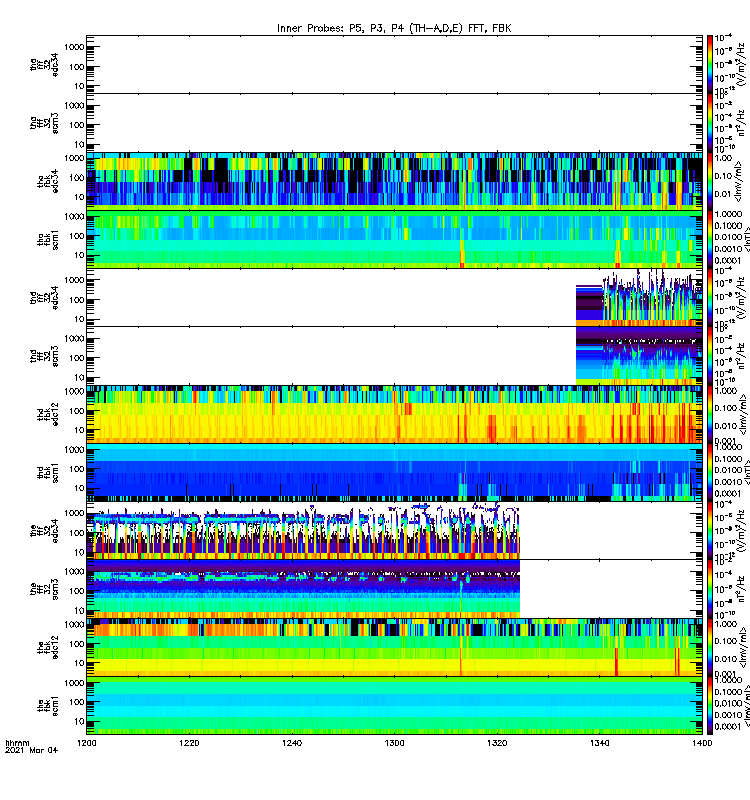Click the color bar beside the fbk scm1 panel
750x800 pixels.
[710, 706]
